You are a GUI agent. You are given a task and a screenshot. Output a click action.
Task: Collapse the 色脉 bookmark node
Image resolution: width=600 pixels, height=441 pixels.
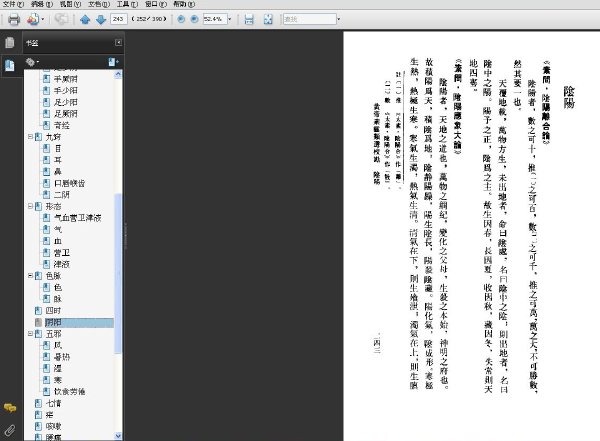pyautogui.click(x=30, y=276)
